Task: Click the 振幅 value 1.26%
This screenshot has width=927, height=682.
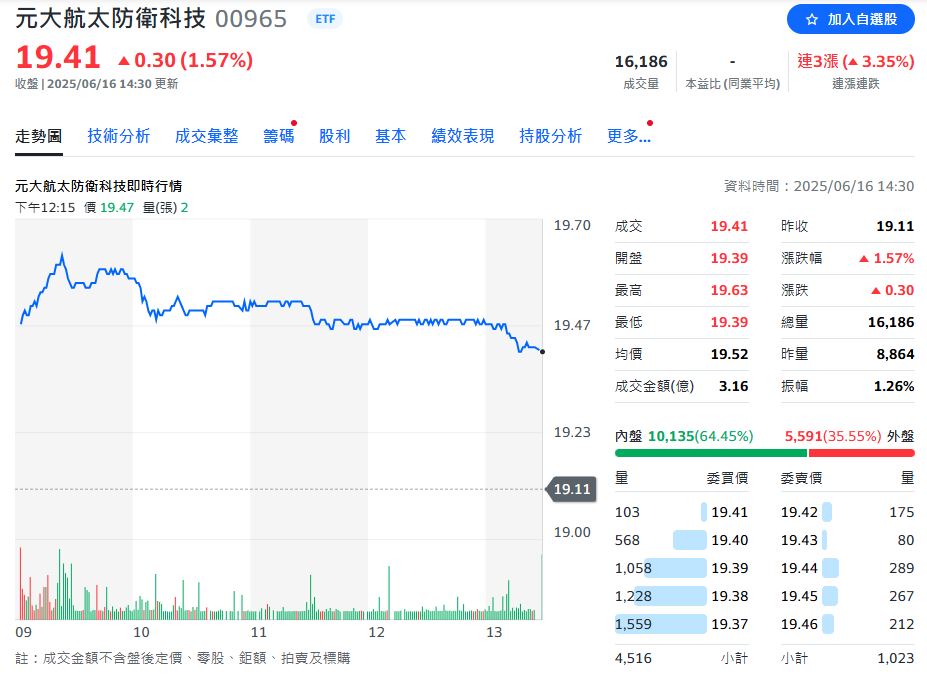Action: 894,386
